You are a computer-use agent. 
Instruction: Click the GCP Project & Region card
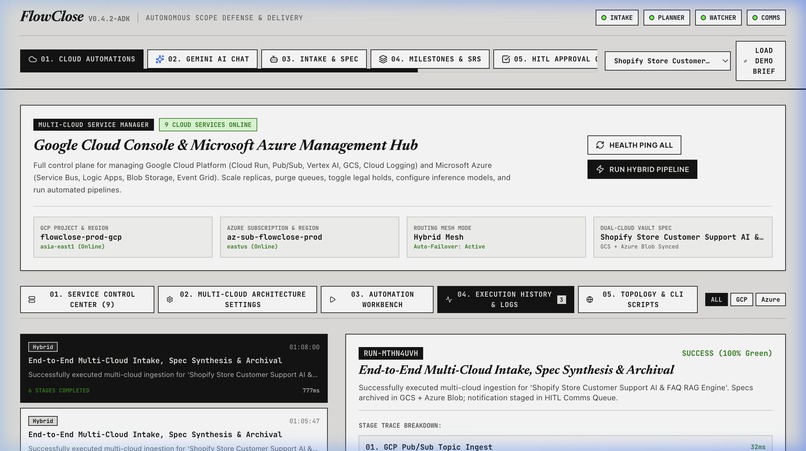[123, 237]
